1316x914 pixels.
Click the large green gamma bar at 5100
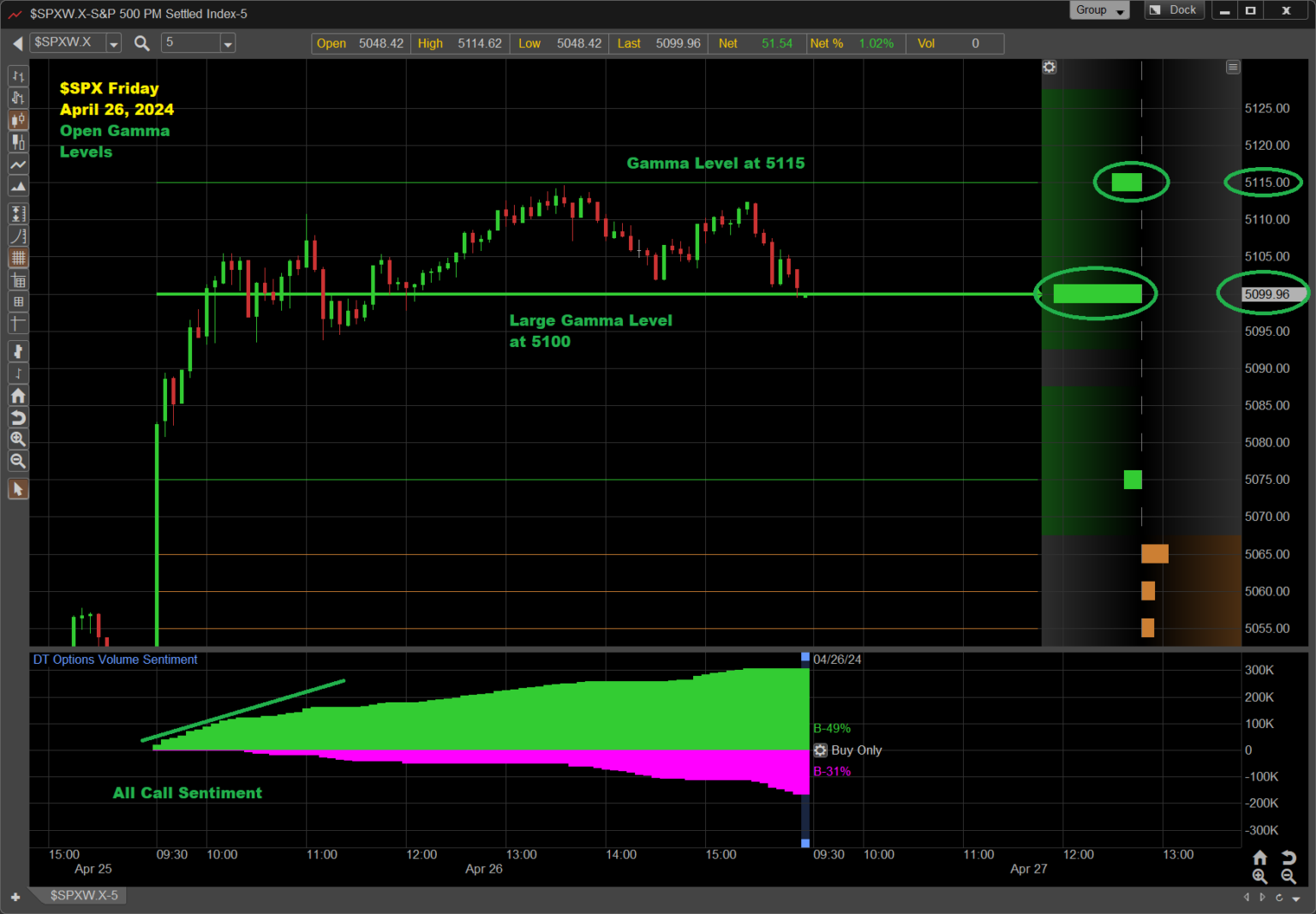pos(1097,294)
